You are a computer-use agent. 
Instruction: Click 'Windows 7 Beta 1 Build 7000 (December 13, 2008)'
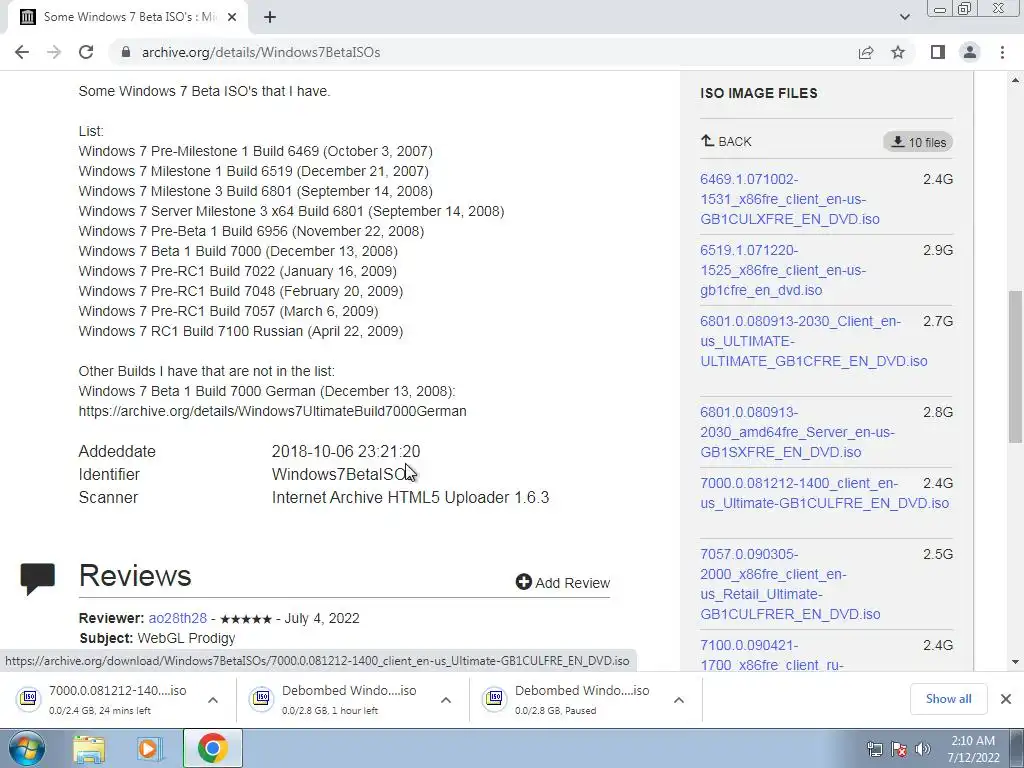click(x=238, y=251)
